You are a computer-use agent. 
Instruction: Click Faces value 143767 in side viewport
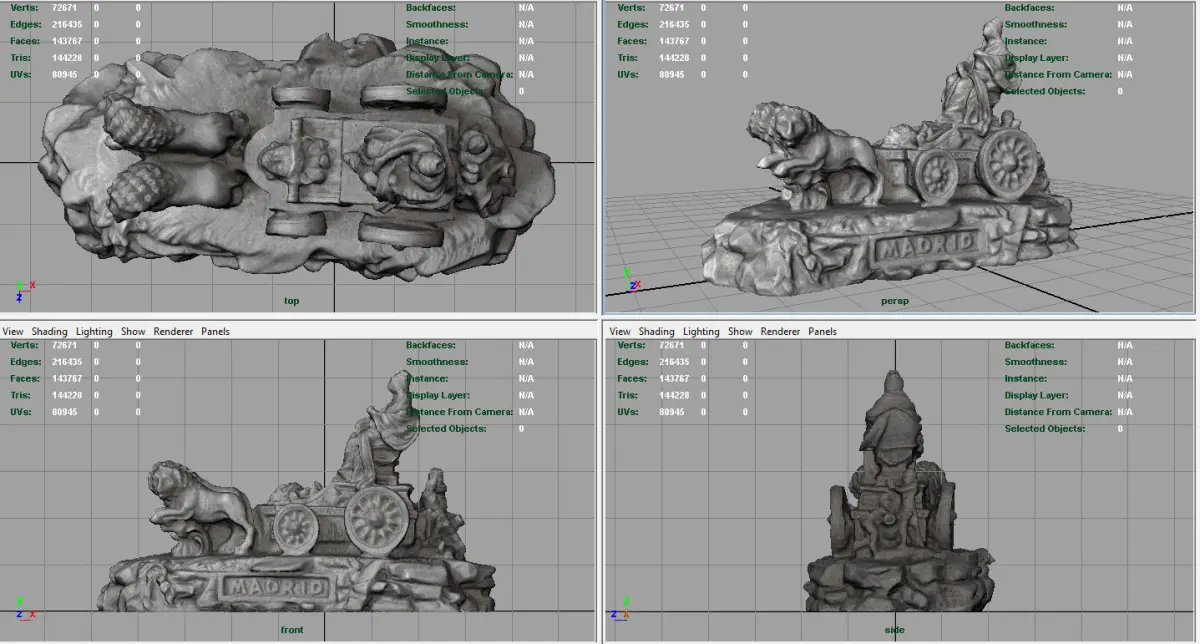pyautogui.click(x=675, y=379)
